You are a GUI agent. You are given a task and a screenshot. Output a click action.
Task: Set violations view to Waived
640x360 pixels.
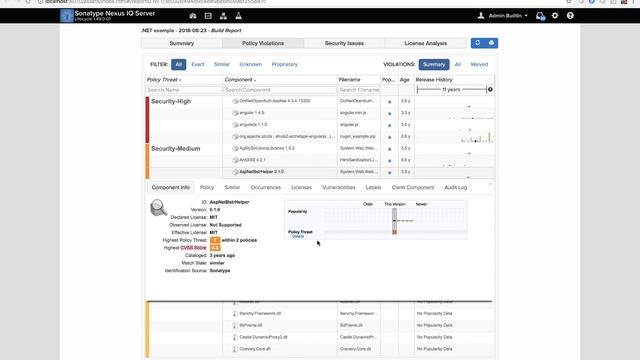point(479,64)
